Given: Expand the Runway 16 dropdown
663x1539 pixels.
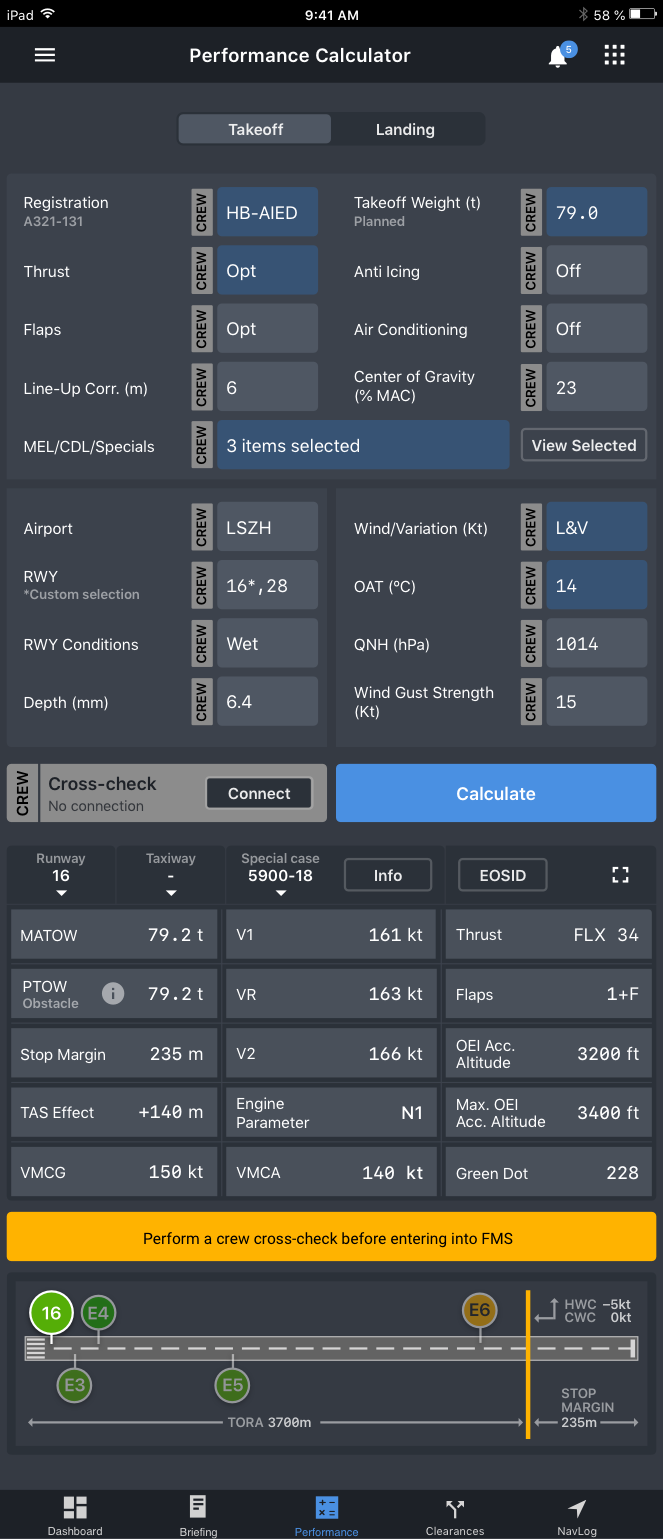Looking at the screenshot, I should [61, 875].
